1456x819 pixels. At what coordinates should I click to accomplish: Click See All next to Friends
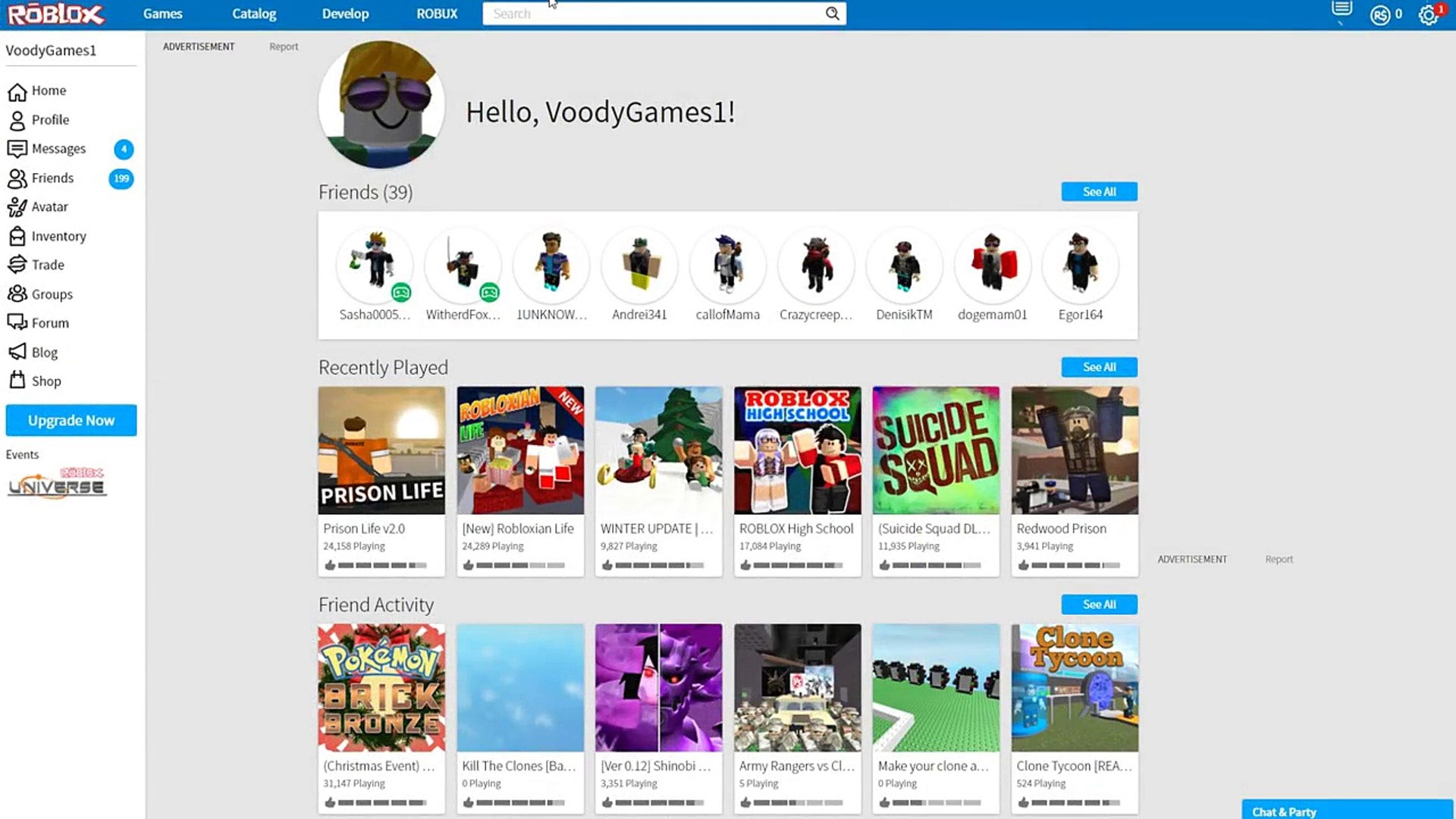click(1099, 192)
